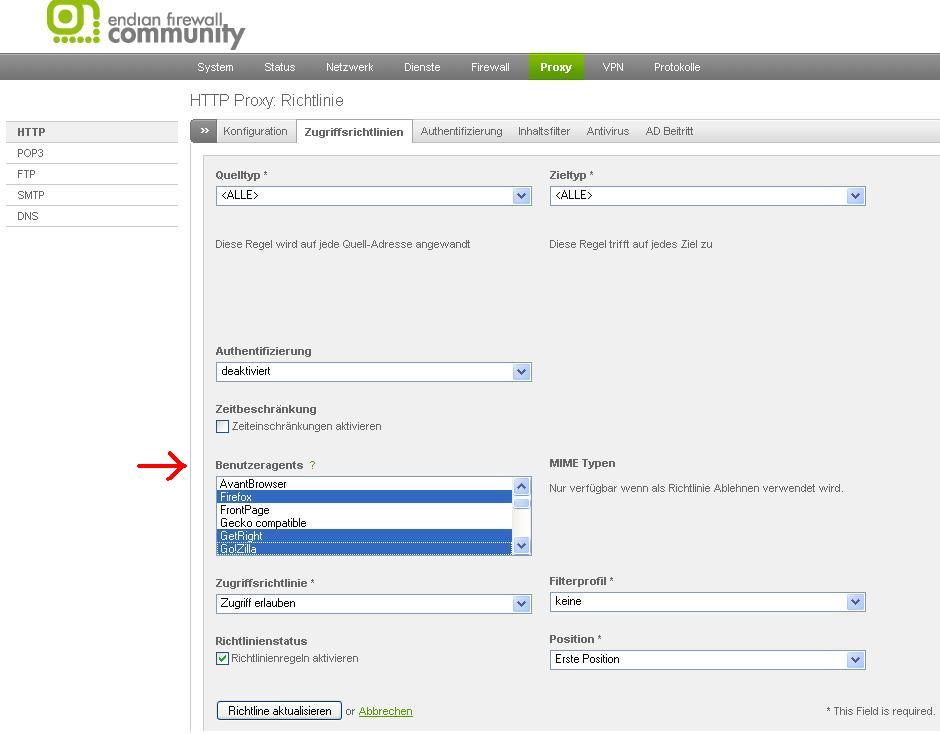Click the Richtline aktualisieren button
The image size is (940, 734).
click(279, 711)
